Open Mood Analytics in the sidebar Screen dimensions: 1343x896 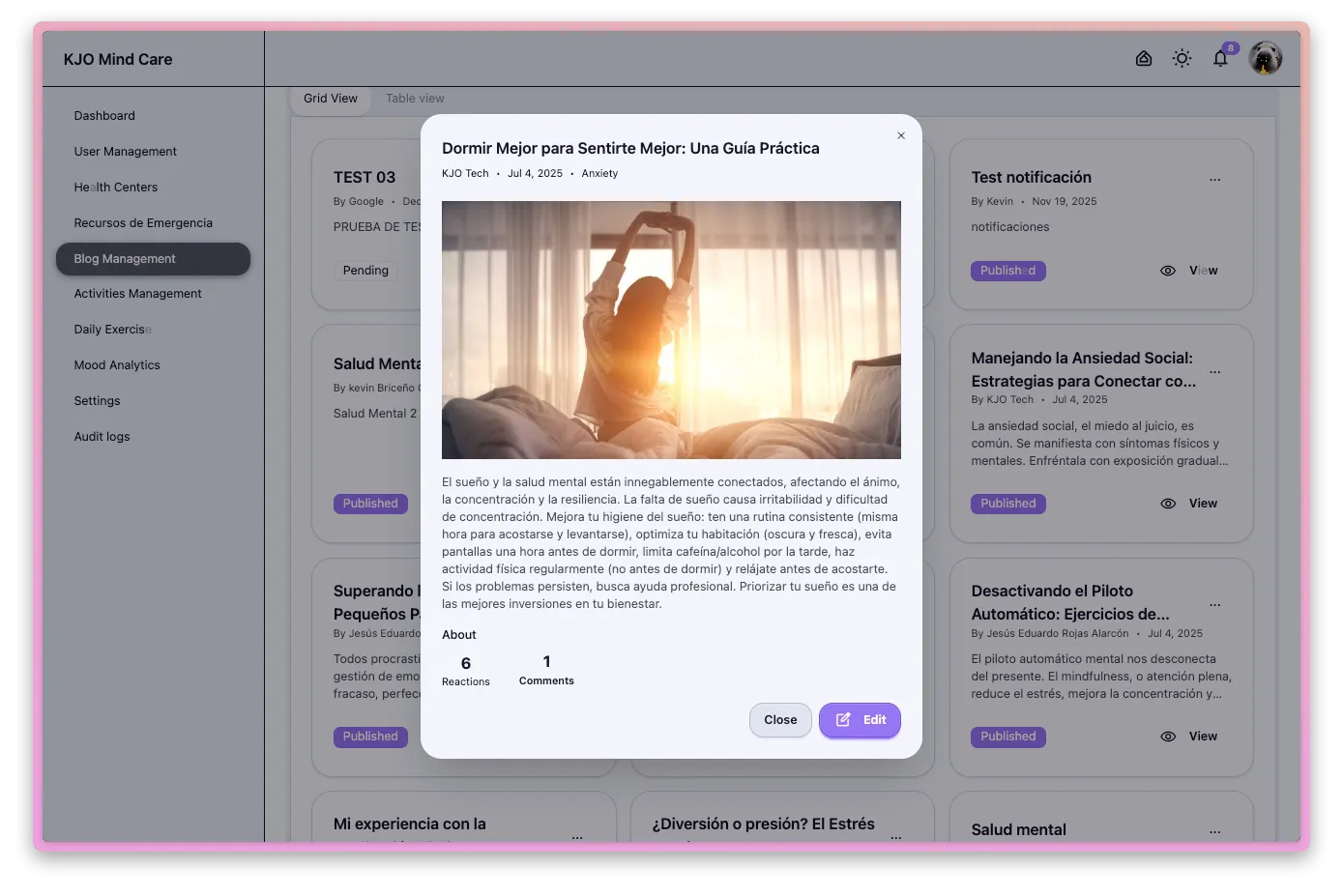[117, 365]
